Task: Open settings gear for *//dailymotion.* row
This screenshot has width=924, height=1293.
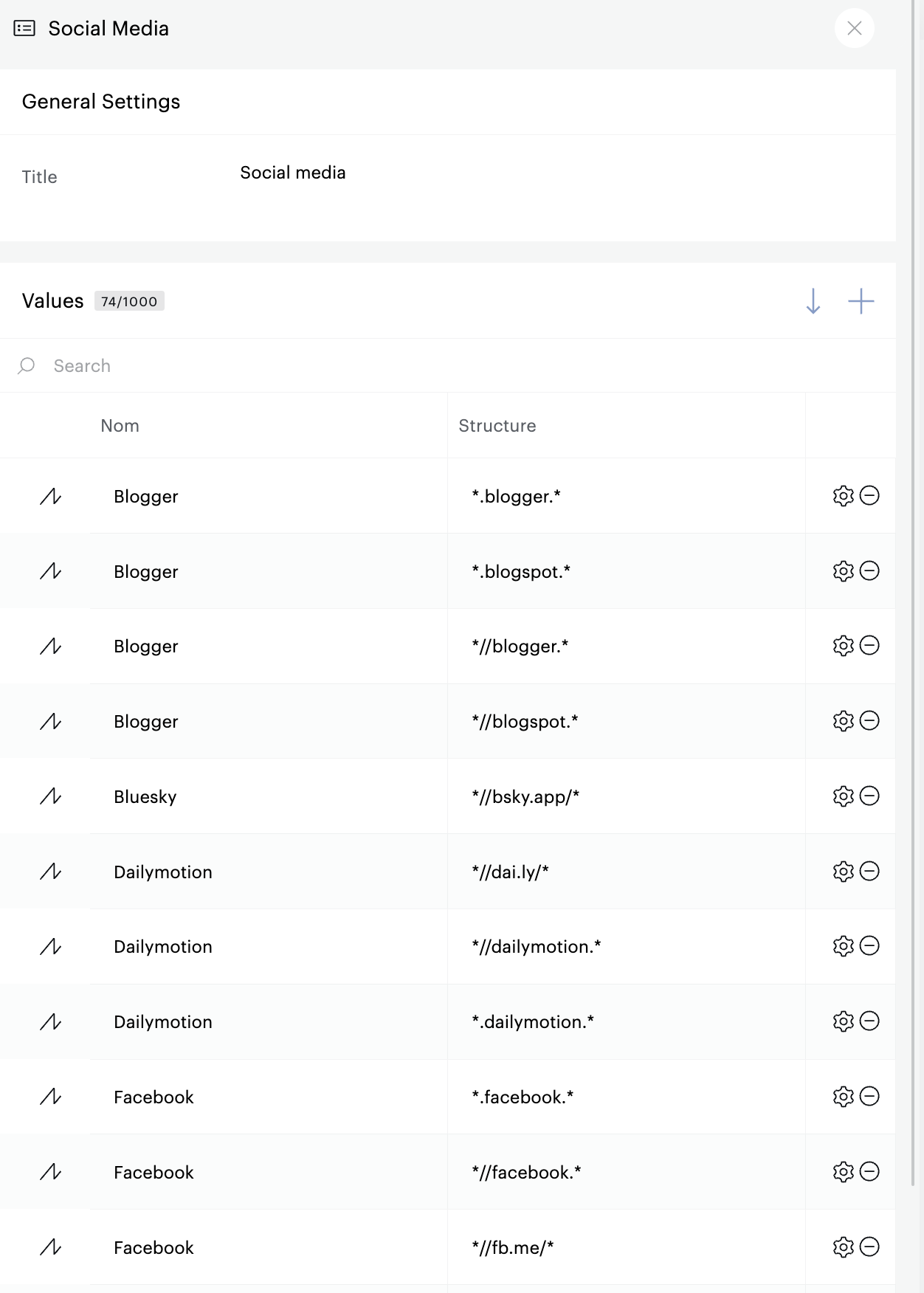Action: coord(843,946)
